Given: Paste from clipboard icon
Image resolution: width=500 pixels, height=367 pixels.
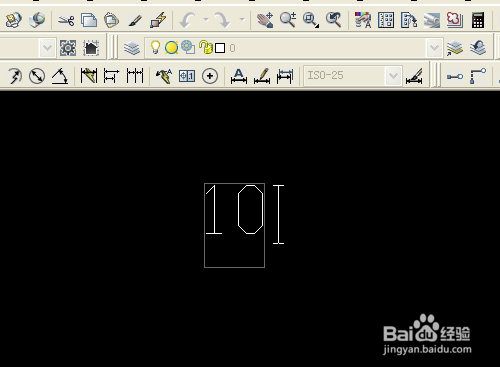Looking at the screenshot, I should pyautogui.click(x=111, y=20).
